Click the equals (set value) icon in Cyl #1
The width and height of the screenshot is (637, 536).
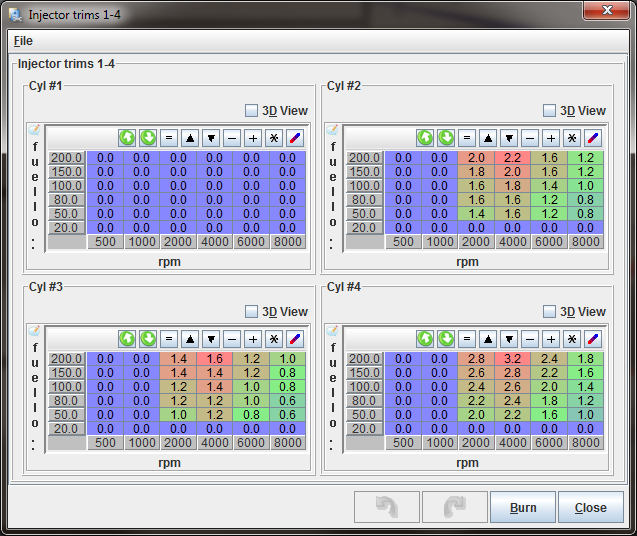169,138
